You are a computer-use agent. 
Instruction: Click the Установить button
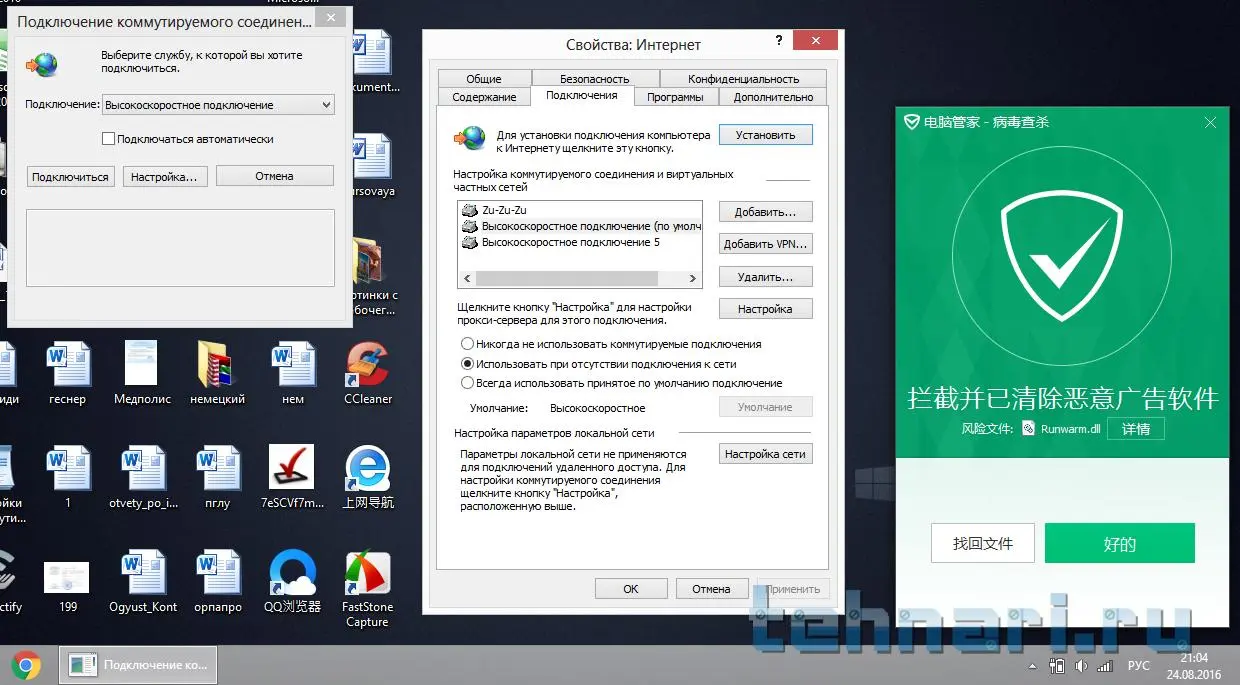765,135
